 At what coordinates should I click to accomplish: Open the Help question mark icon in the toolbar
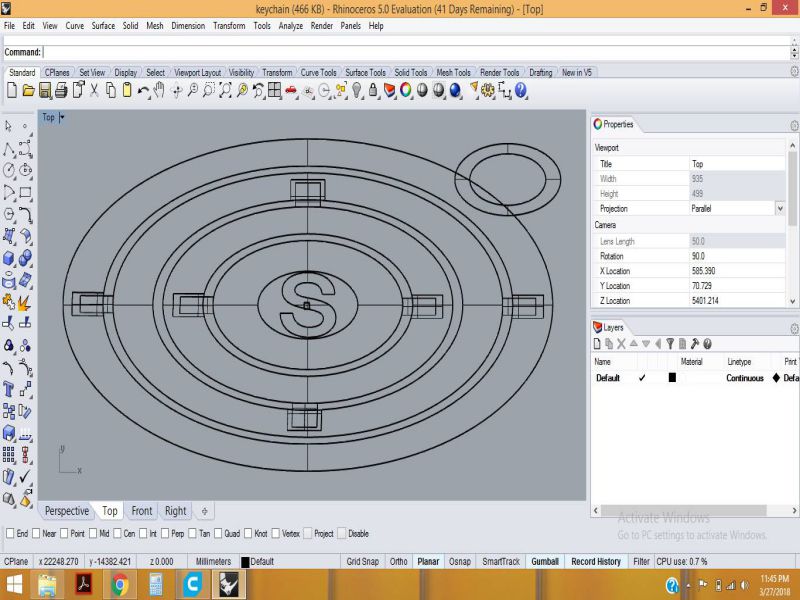[x=521, y=90]
